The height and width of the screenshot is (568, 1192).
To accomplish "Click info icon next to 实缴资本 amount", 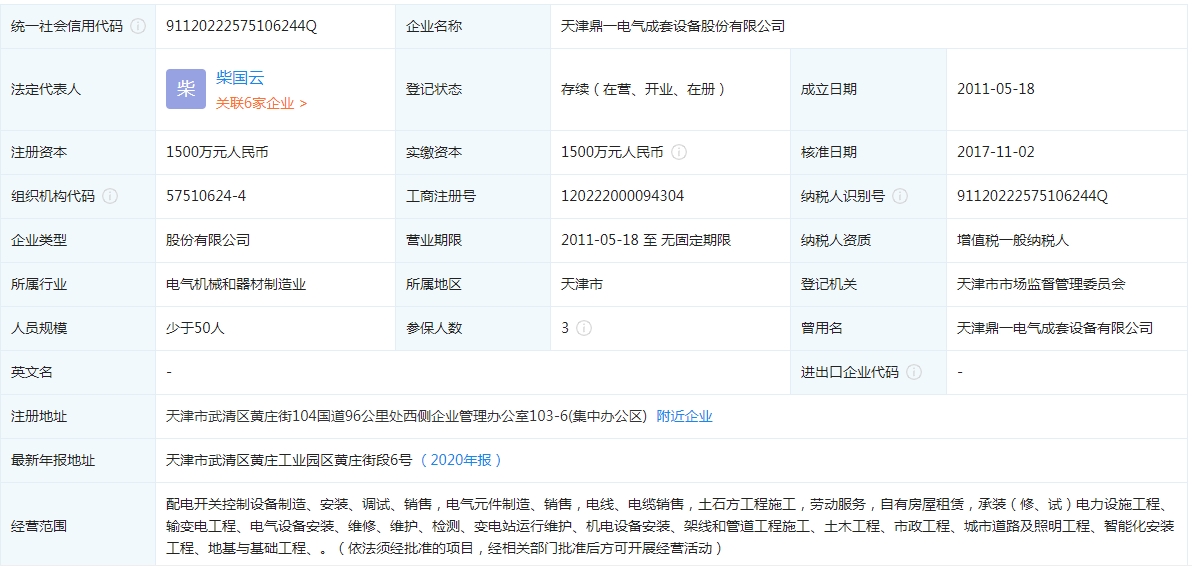I will pyautogui.click(x=679, y=153).
